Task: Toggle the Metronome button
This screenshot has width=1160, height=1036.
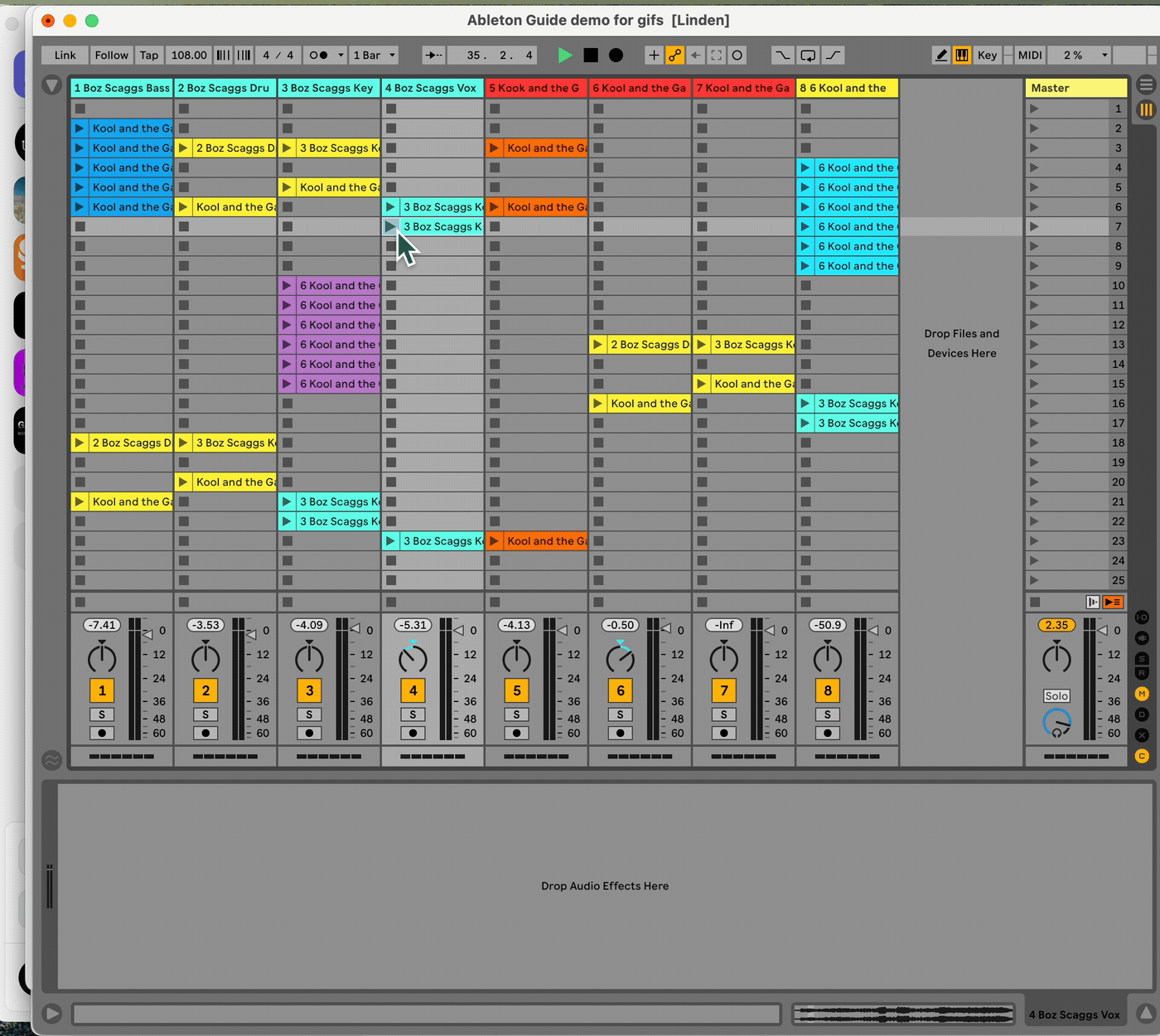Action: point(319,56)
